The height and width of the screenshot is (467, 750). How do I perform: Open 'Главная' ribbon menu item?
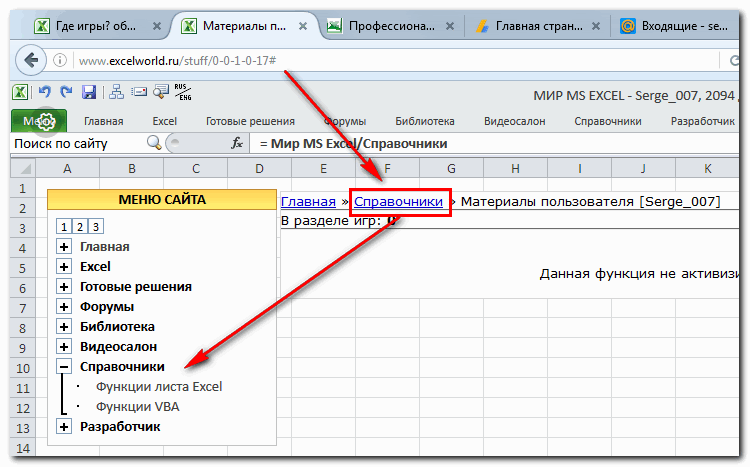click(104, 122)
